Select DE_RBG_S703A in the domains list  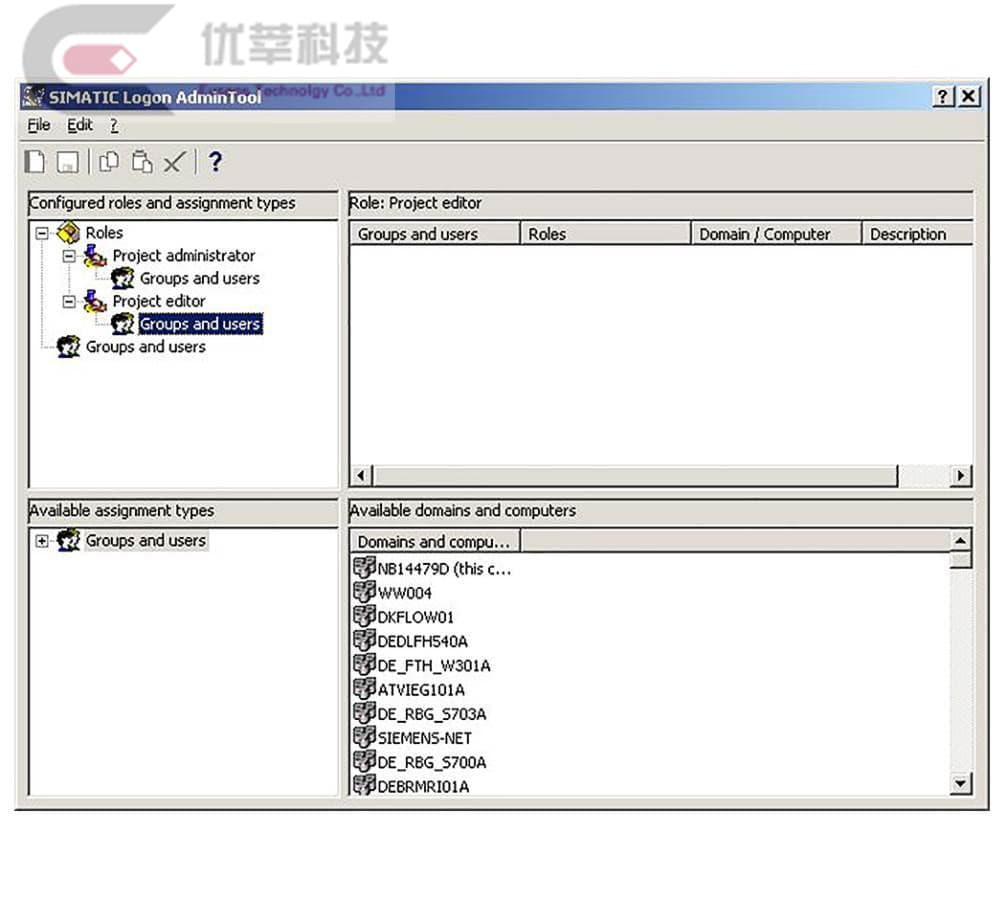(431, 714)
